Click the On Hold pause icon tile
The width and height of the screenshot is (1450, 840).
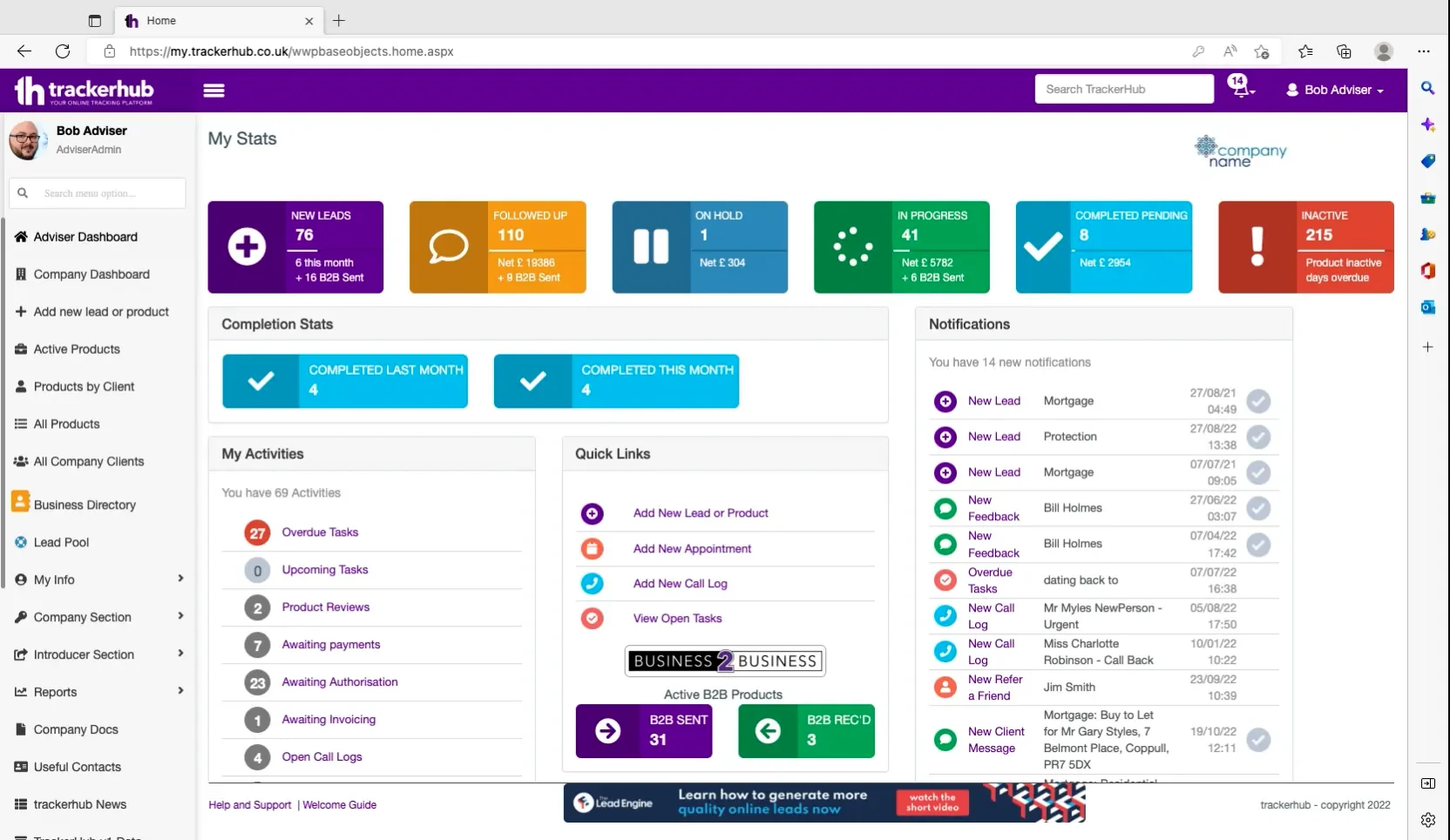[700, 247]
